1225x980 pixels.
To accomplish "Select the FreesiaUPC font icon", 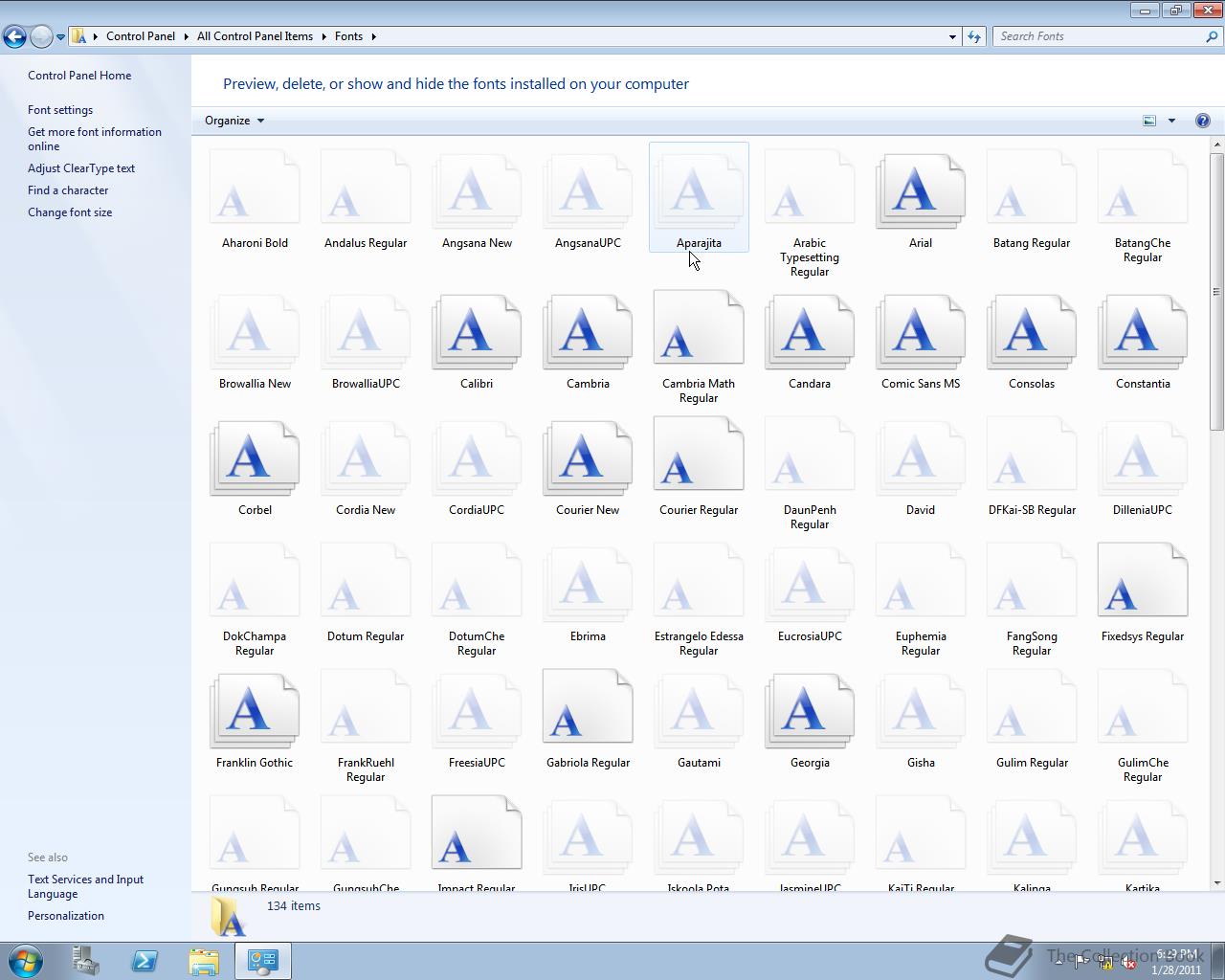I will [477, 710].
